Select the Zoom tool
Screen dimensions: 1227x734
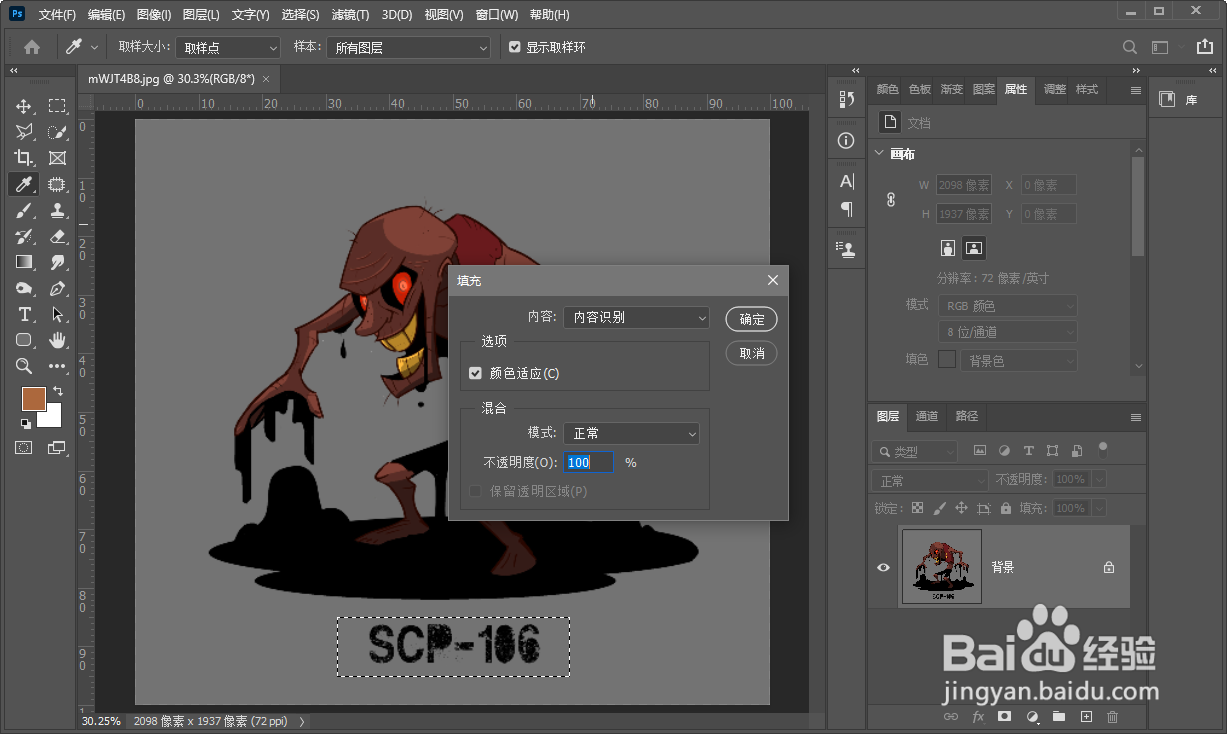(24, 366)
